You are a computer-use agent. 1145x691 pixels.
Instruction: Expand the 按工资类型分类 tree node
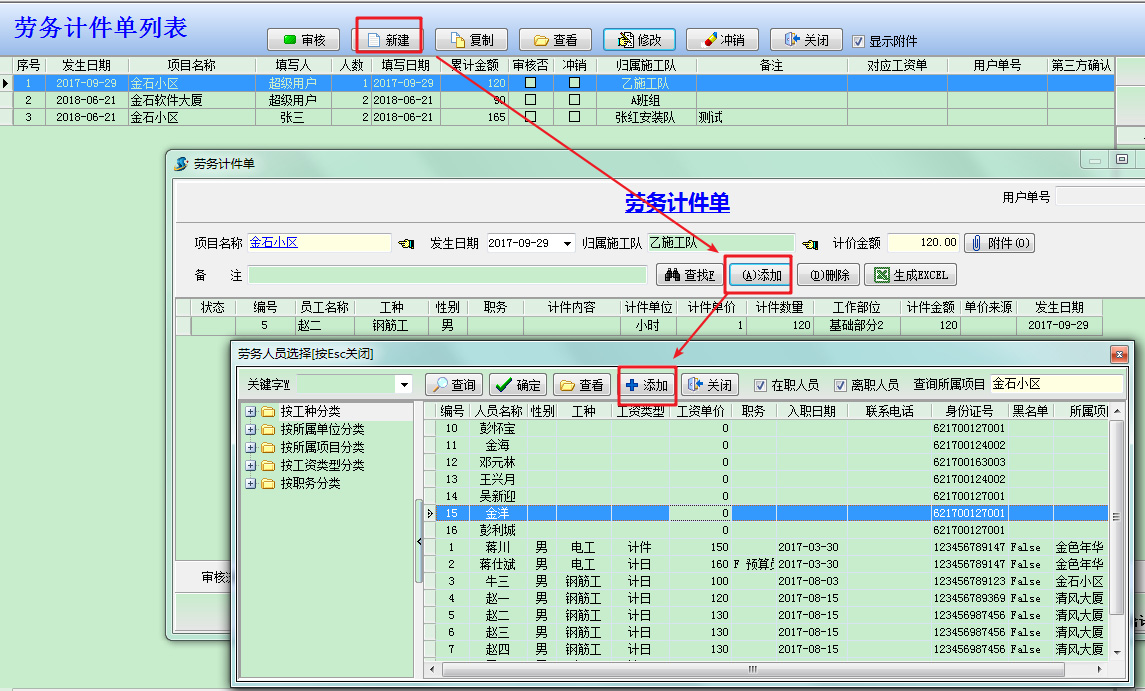250,465
